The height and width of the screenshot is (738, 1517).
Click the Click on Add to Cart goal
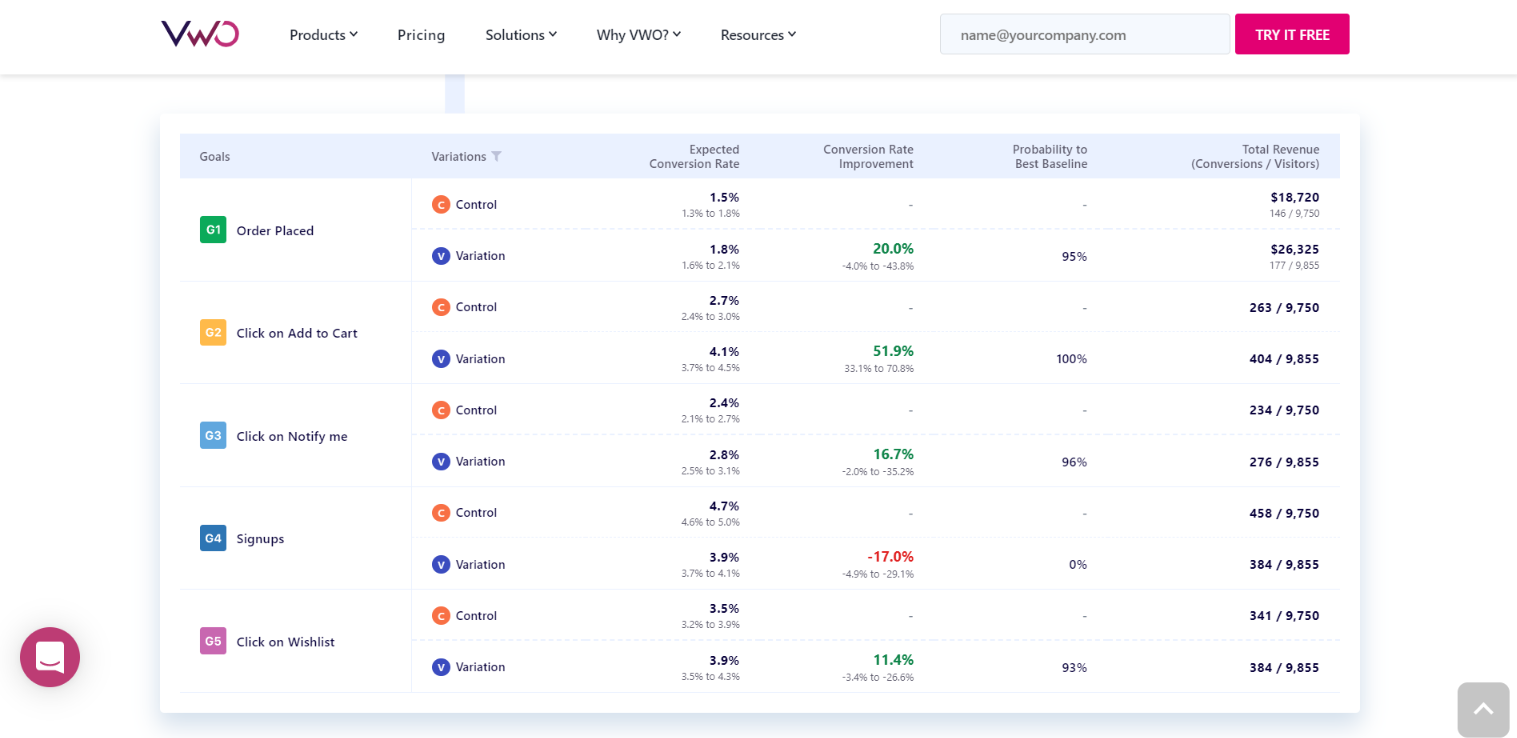pyautogui.click(x=296, y=333)
